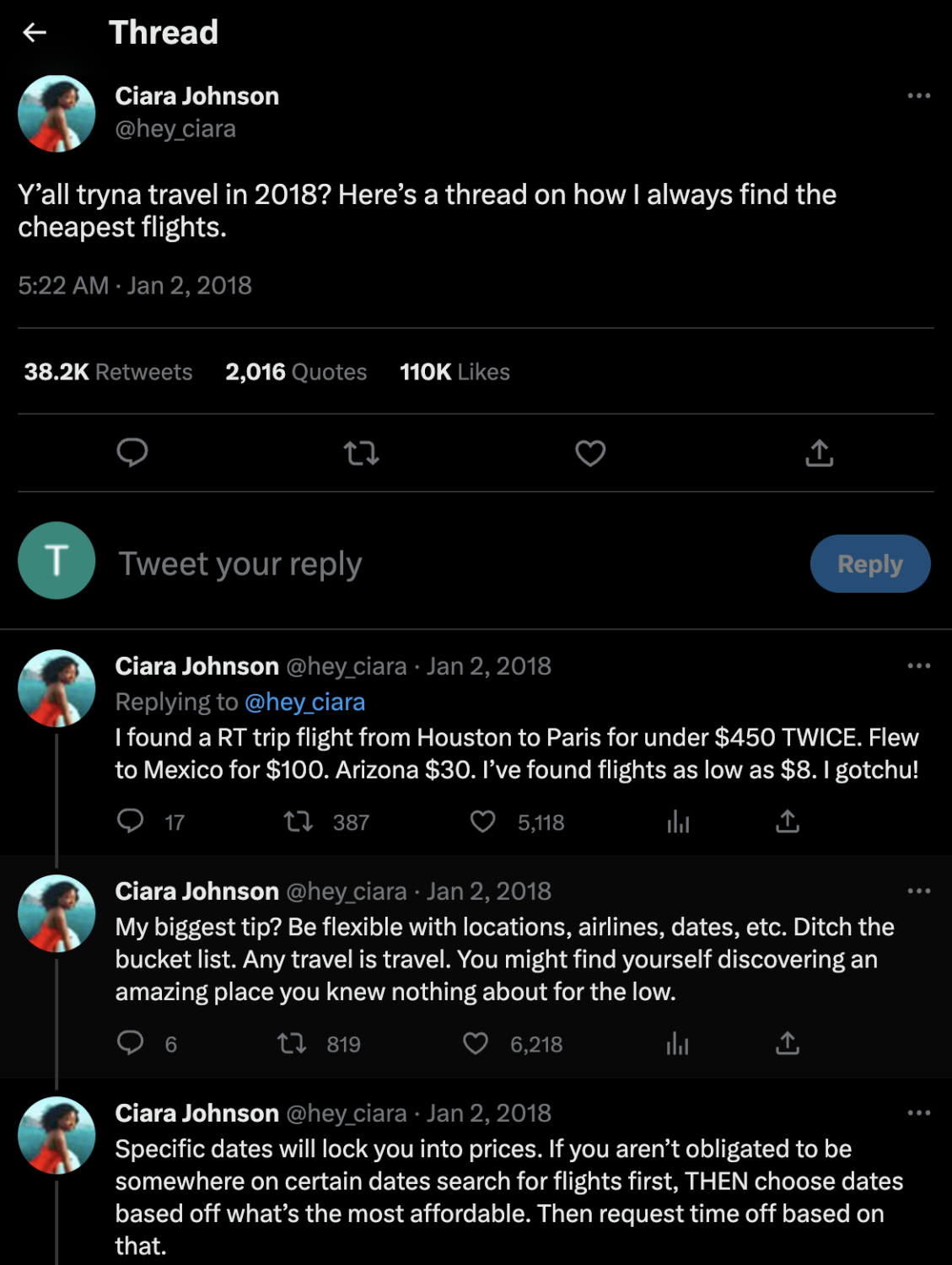The image size is (952, 1265).
Task: Like the reply with 6,218 likes
Action: point(475,1044)
